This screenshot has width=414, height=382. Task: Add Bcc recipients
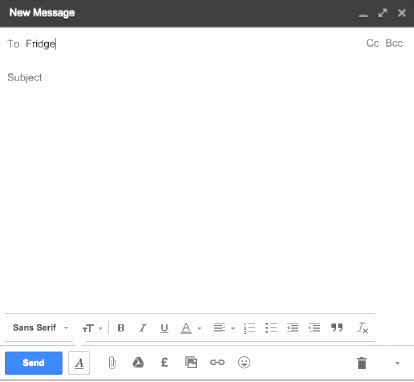394,43
